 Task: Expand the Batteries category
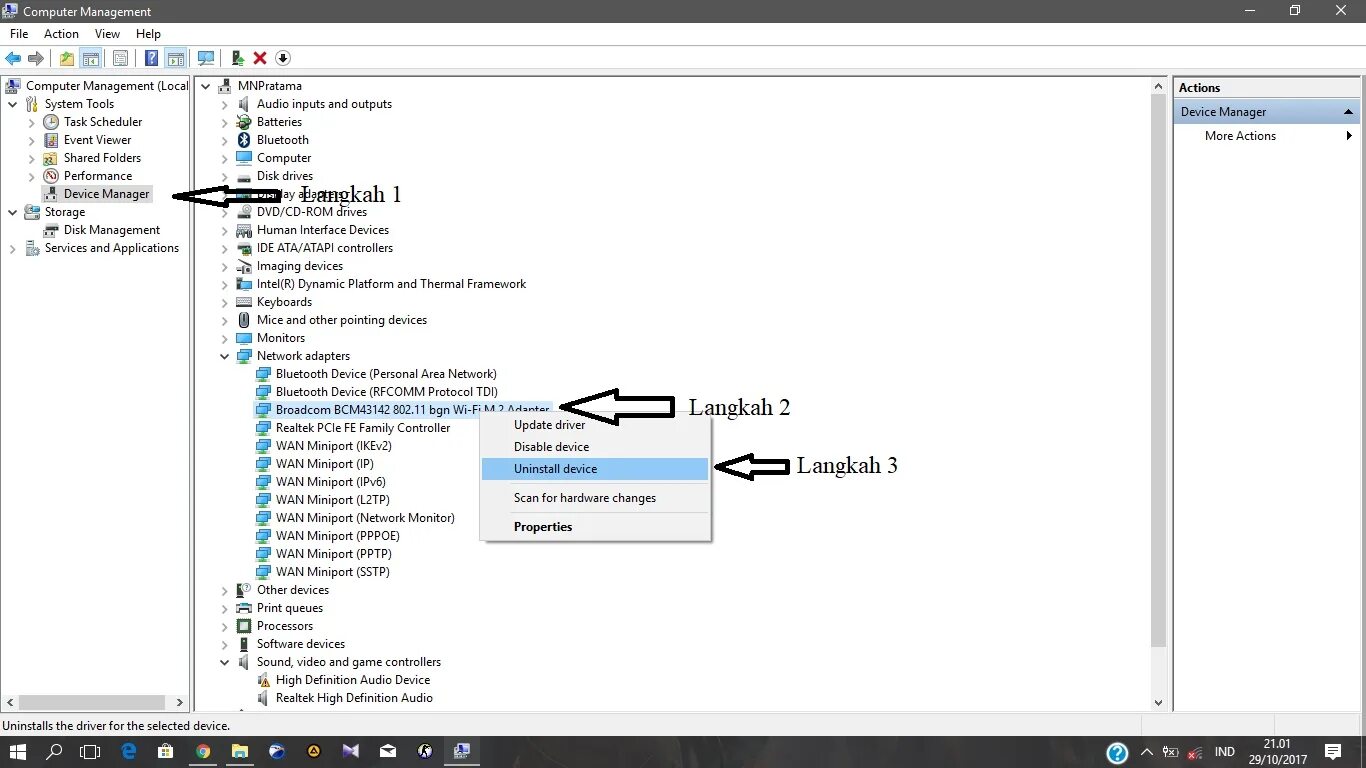(x=225, y=122)
